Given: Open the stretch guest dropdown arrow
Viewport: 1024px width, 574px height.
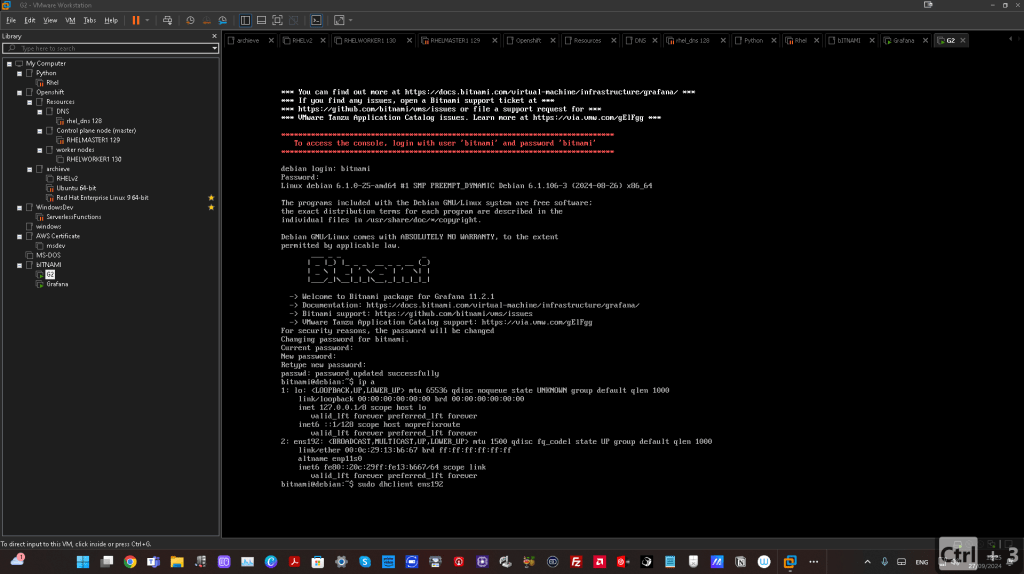Looking at the screenshot, I should (x=351, y=20).
